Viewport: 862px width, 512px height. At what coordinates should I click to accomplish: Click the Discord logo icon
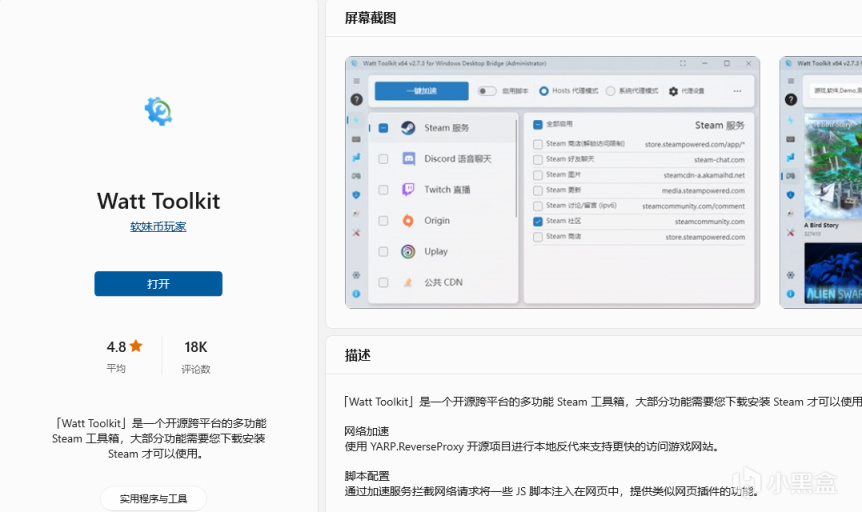(408, 159)
